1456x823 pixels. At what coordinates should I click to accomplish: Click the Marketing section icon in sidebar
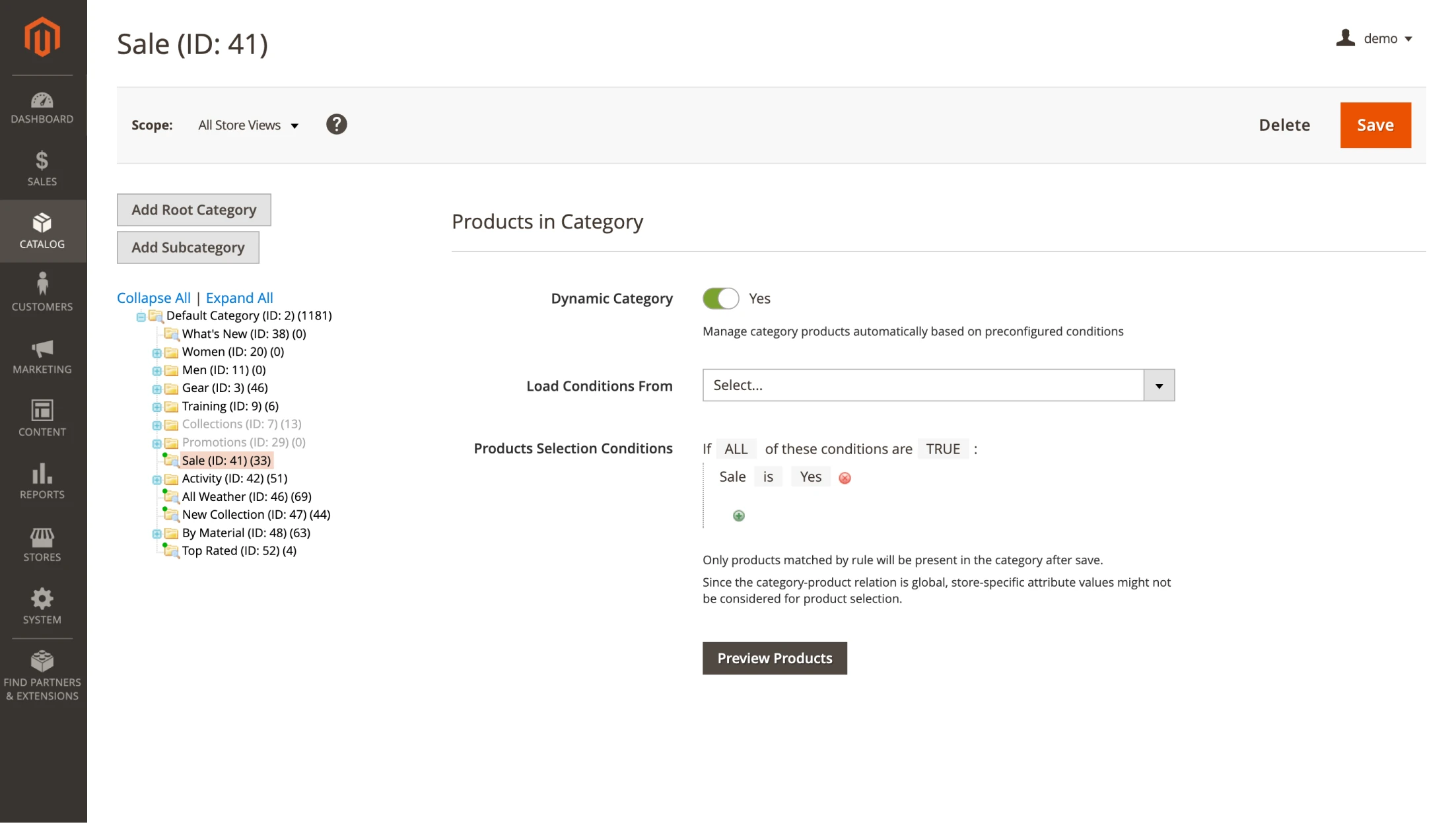point(42,356)
